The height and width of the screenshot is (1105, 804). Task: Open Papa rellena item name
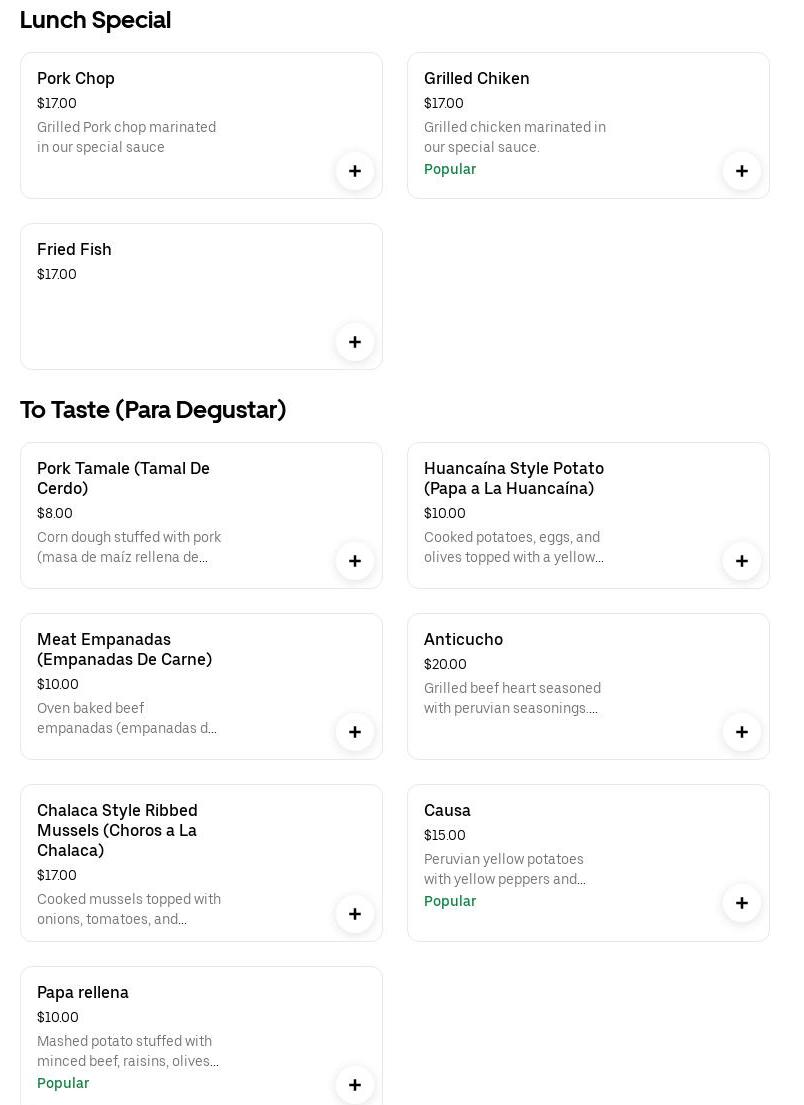(x=83, y=992)
